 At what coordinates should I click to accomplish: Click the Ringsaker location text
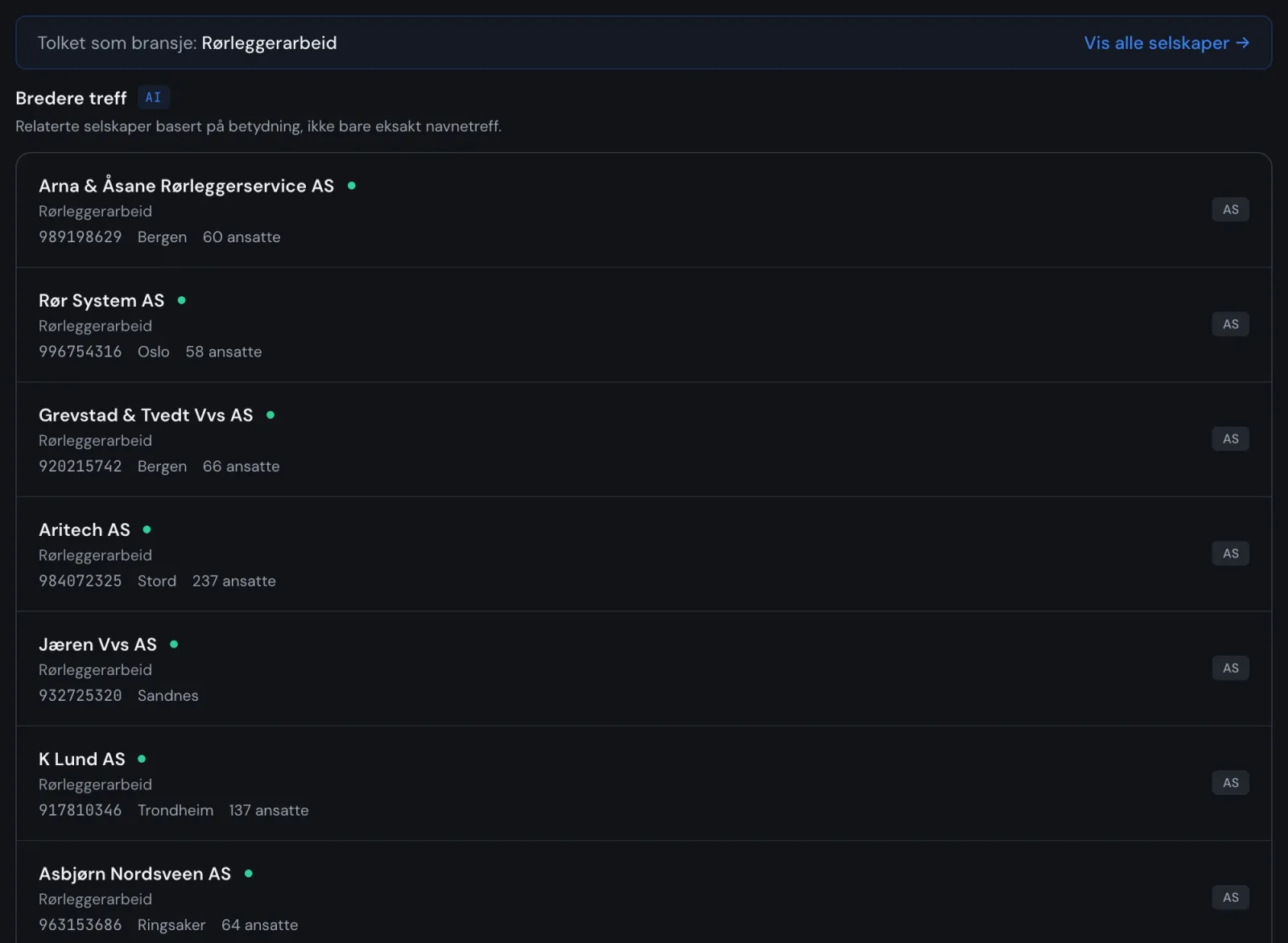pyautogui.click(x=171, y=925)
